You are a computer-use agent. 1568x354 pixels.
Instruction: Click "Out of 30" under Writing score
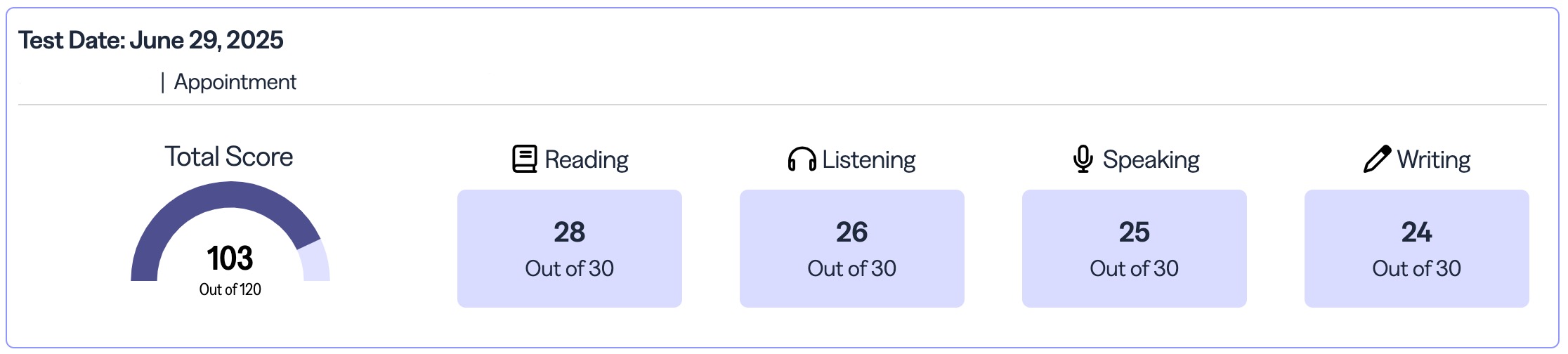click(x=1417, y=268)
